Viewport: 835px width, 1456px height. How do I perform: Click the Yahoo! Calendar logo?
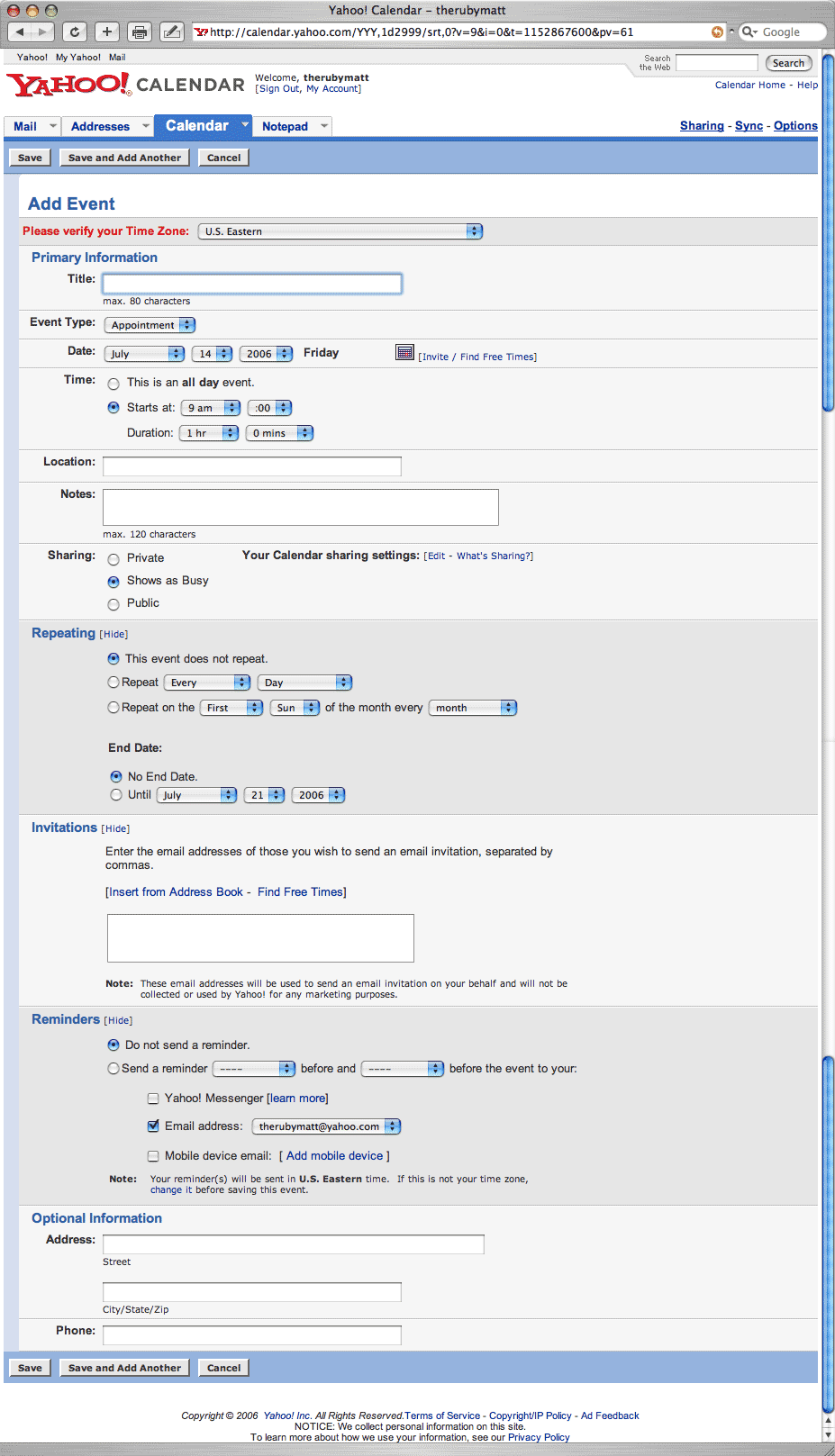(x=125, y=85)
